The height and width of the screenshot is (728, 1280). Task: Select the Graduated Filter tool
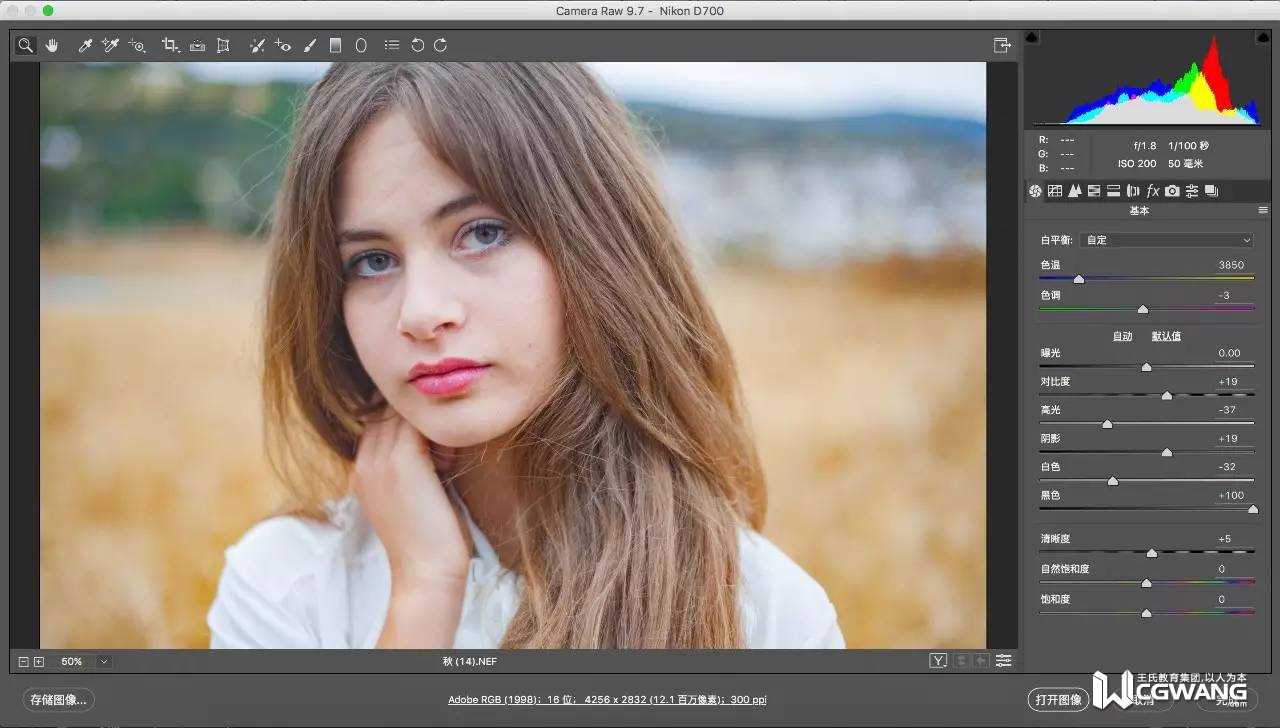click(x=335, y=45)
